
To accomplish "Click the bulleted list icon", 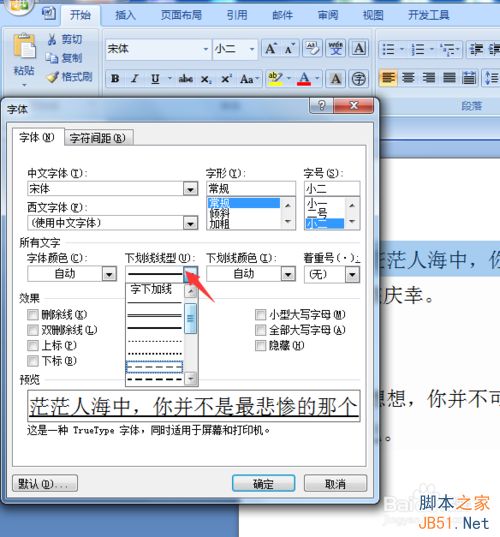I will tap(388, 49).
